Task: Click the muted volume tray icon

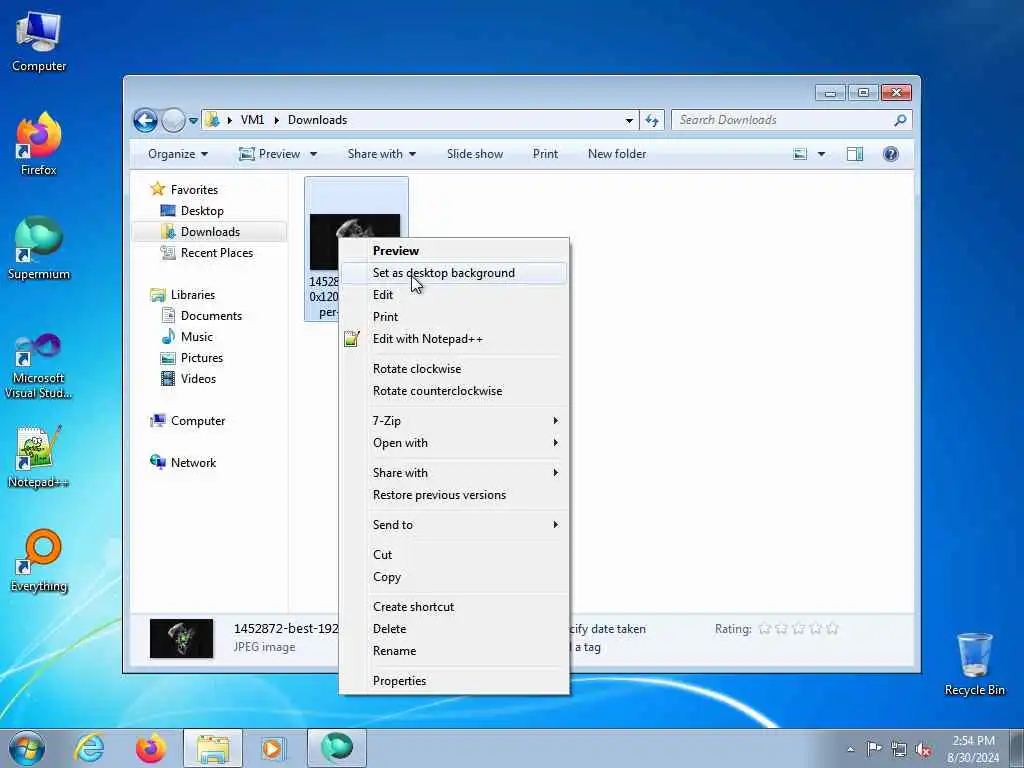Action: [x=923, y=749]
